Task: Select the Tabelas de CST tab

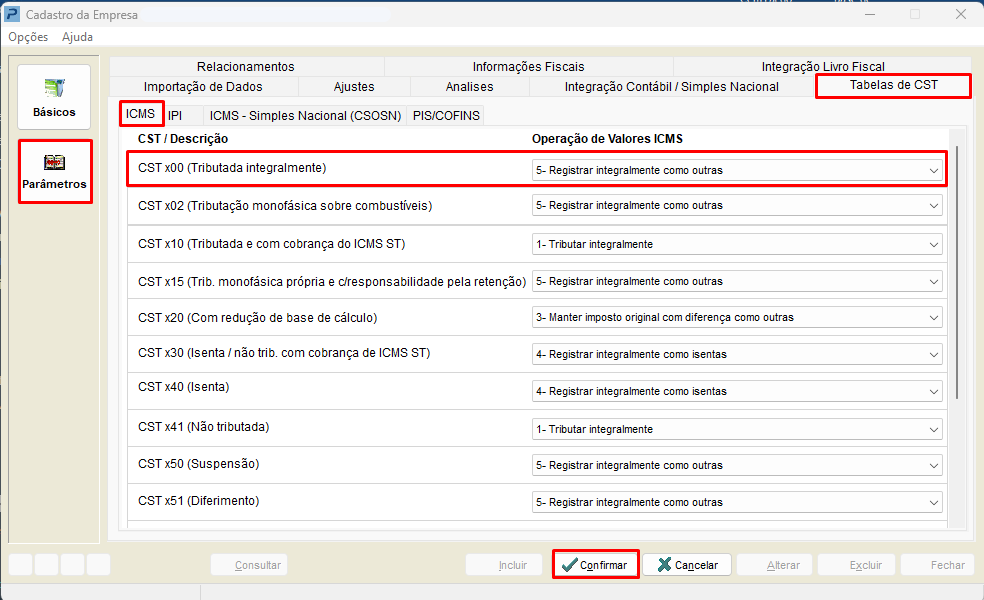Action: [894, 85]
